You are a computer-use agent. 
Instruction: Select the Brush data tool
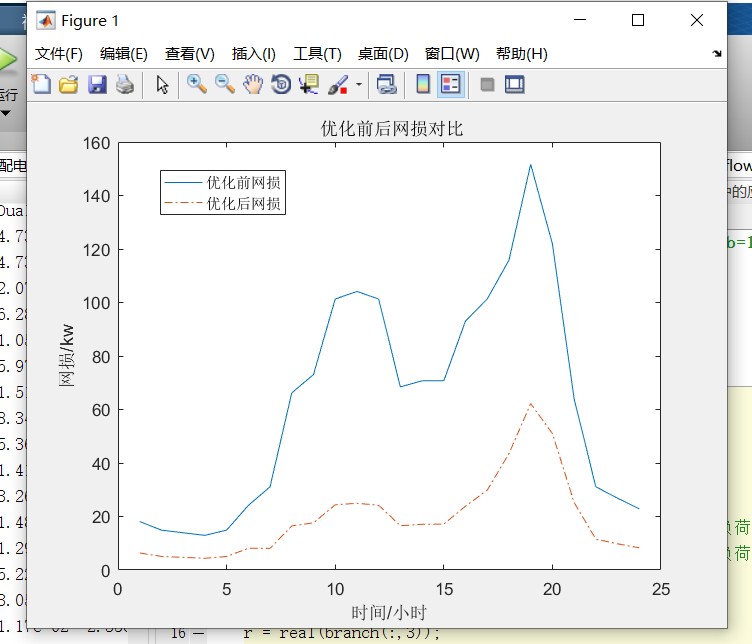pos(338,84)
